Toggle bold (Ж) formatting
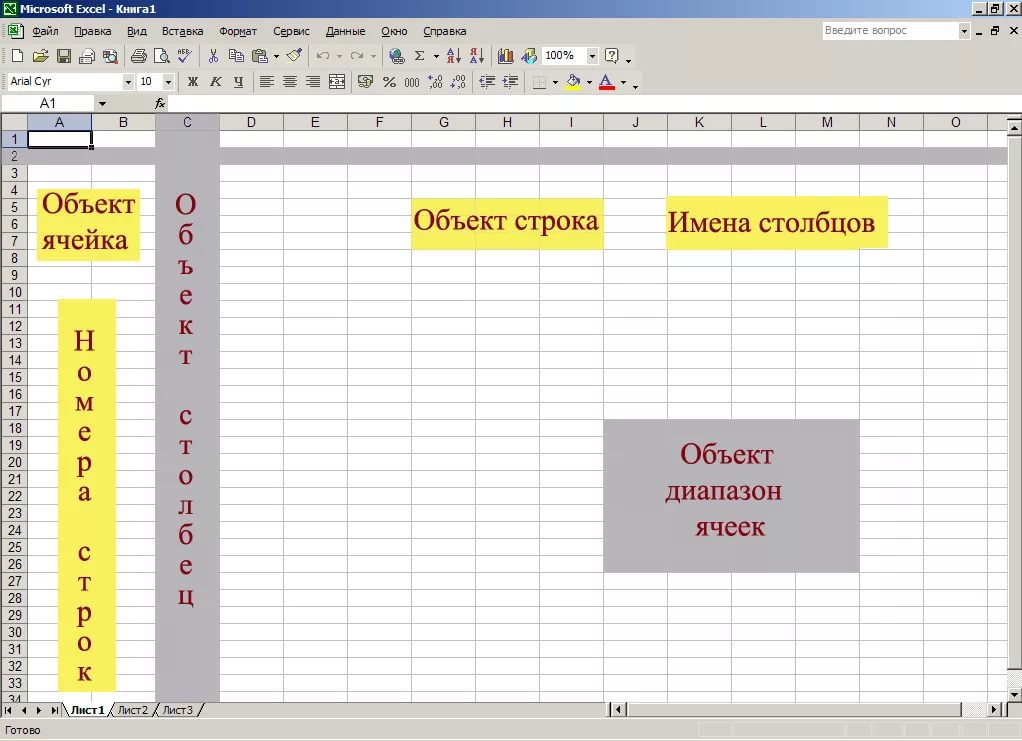This screenshot has height=741, width=1022. coord(193,81)
